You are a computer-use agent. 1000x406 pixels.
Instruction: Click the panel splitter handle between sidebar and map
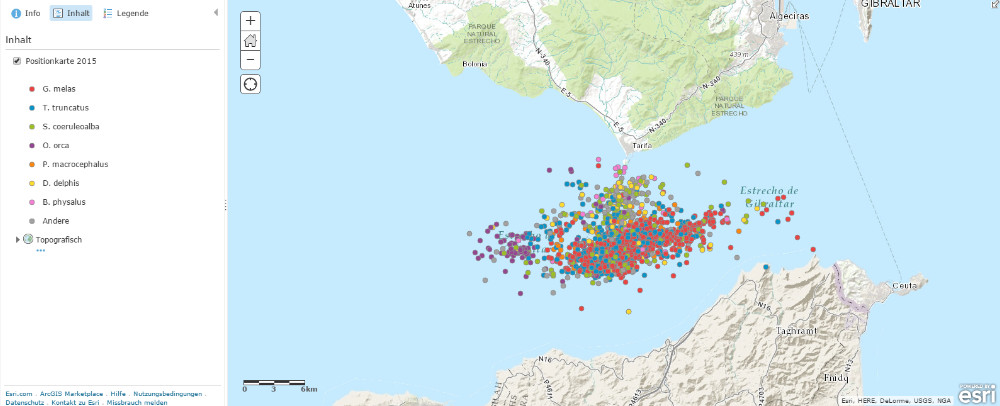click(x=224, y=205)
